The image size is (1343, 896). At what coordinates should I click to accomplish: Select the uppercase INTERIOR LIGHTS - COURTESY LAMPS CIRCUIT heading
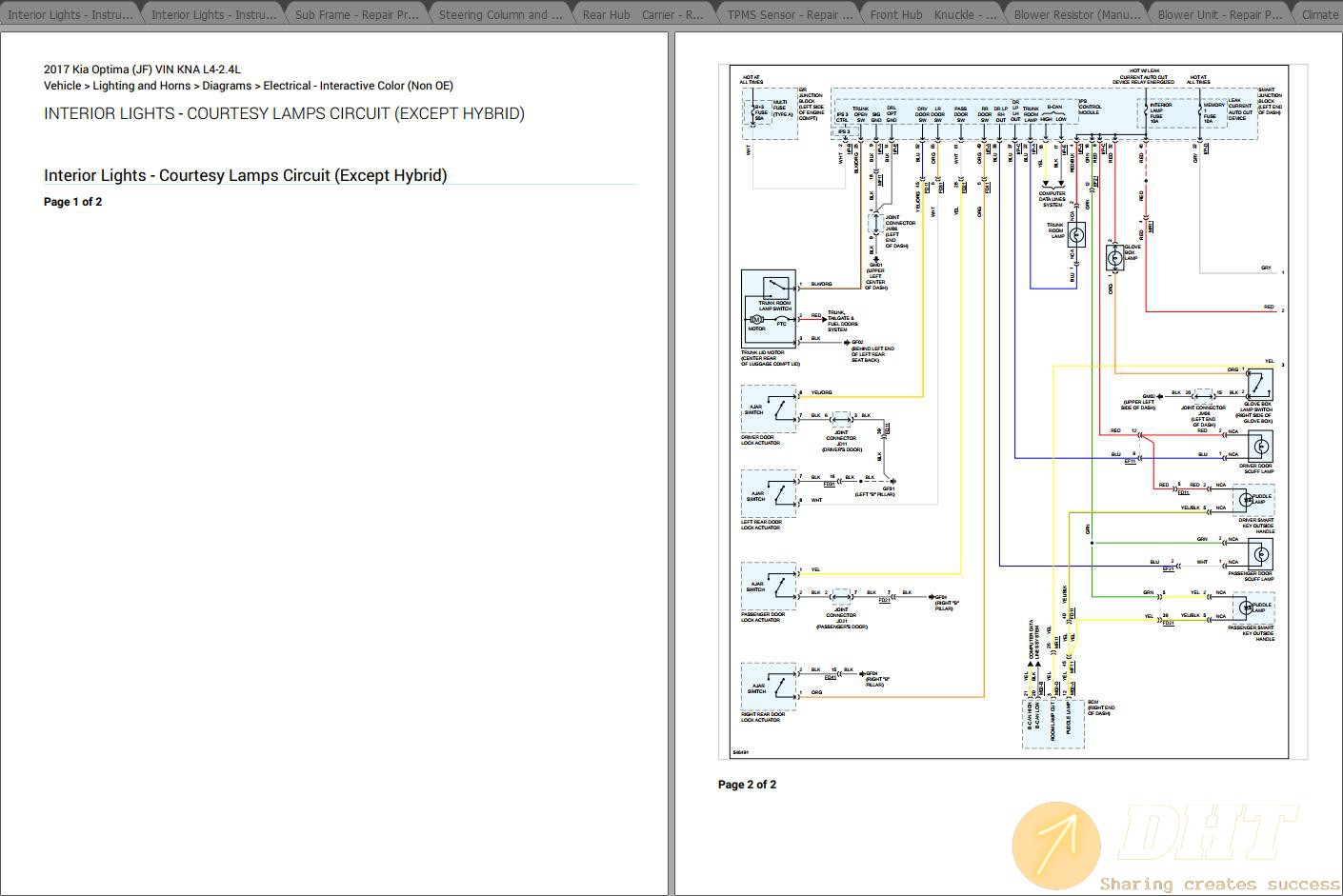coord(284,113)
